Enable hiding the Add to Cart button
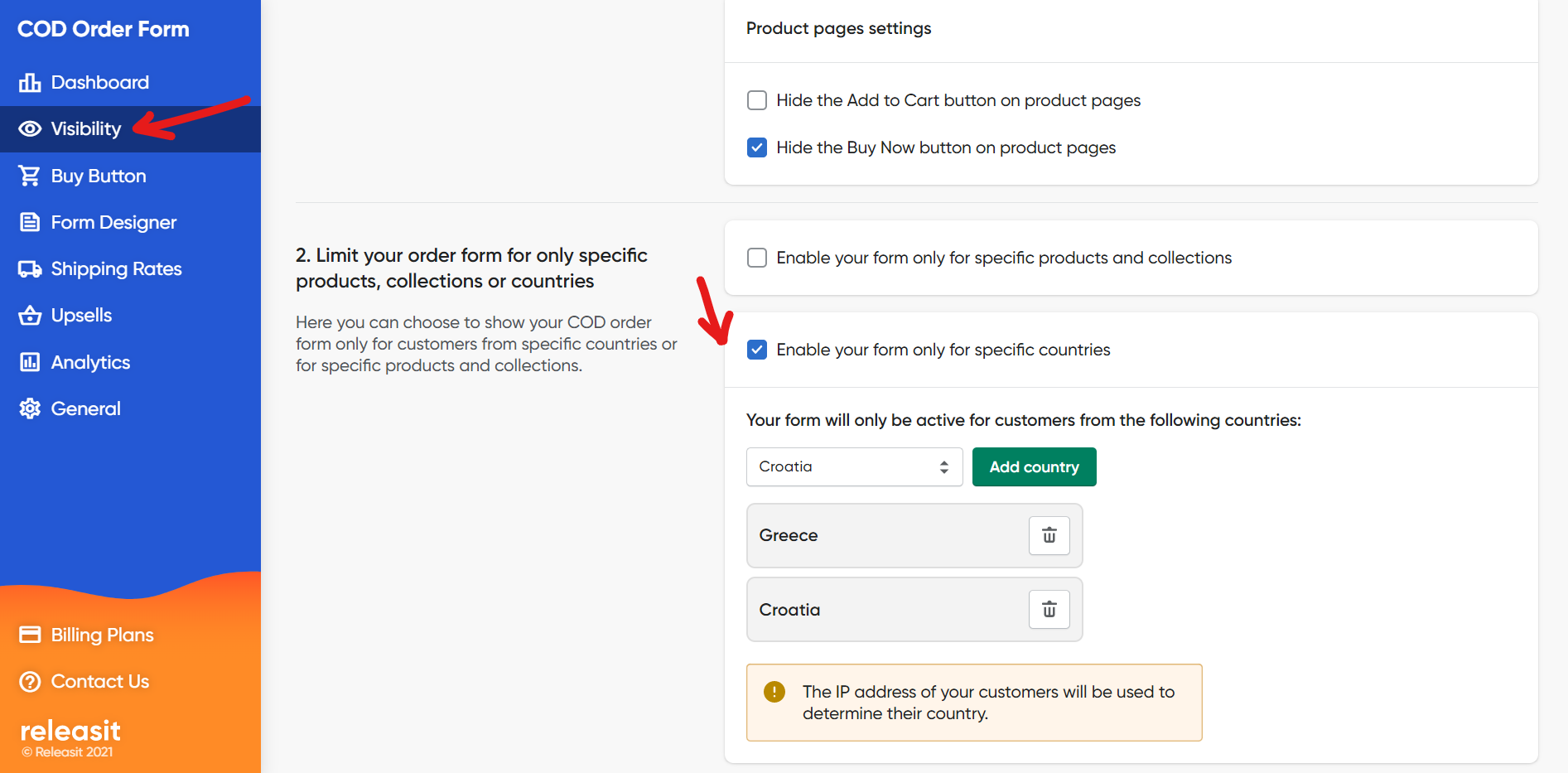Image resolution: width=1568 pixels, height=773 pixels. point(757,100)
